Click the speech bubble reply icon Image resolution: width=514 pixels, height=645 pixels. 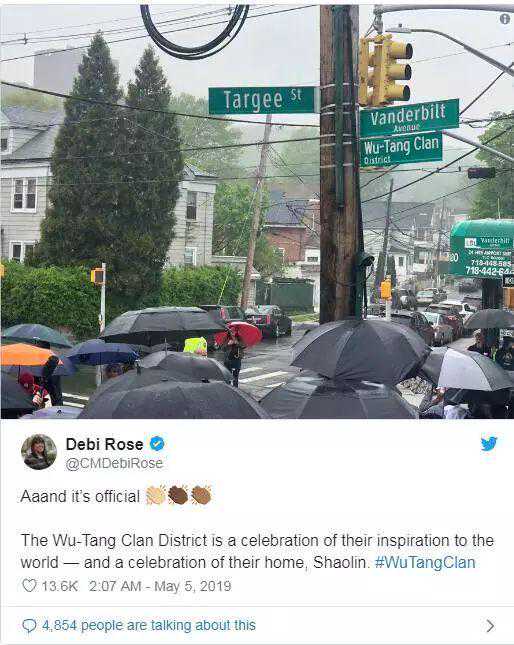[29, 626]
